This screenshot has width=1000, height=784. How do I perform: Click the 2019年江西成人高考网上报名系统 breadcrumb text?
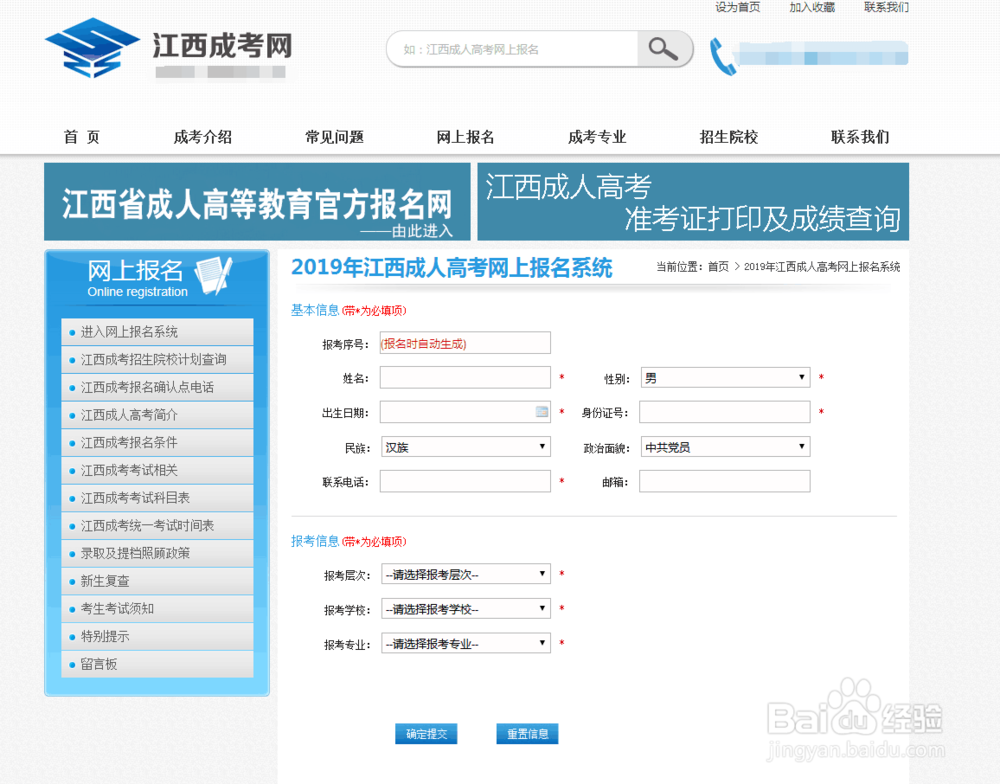[x=822, y=267]
